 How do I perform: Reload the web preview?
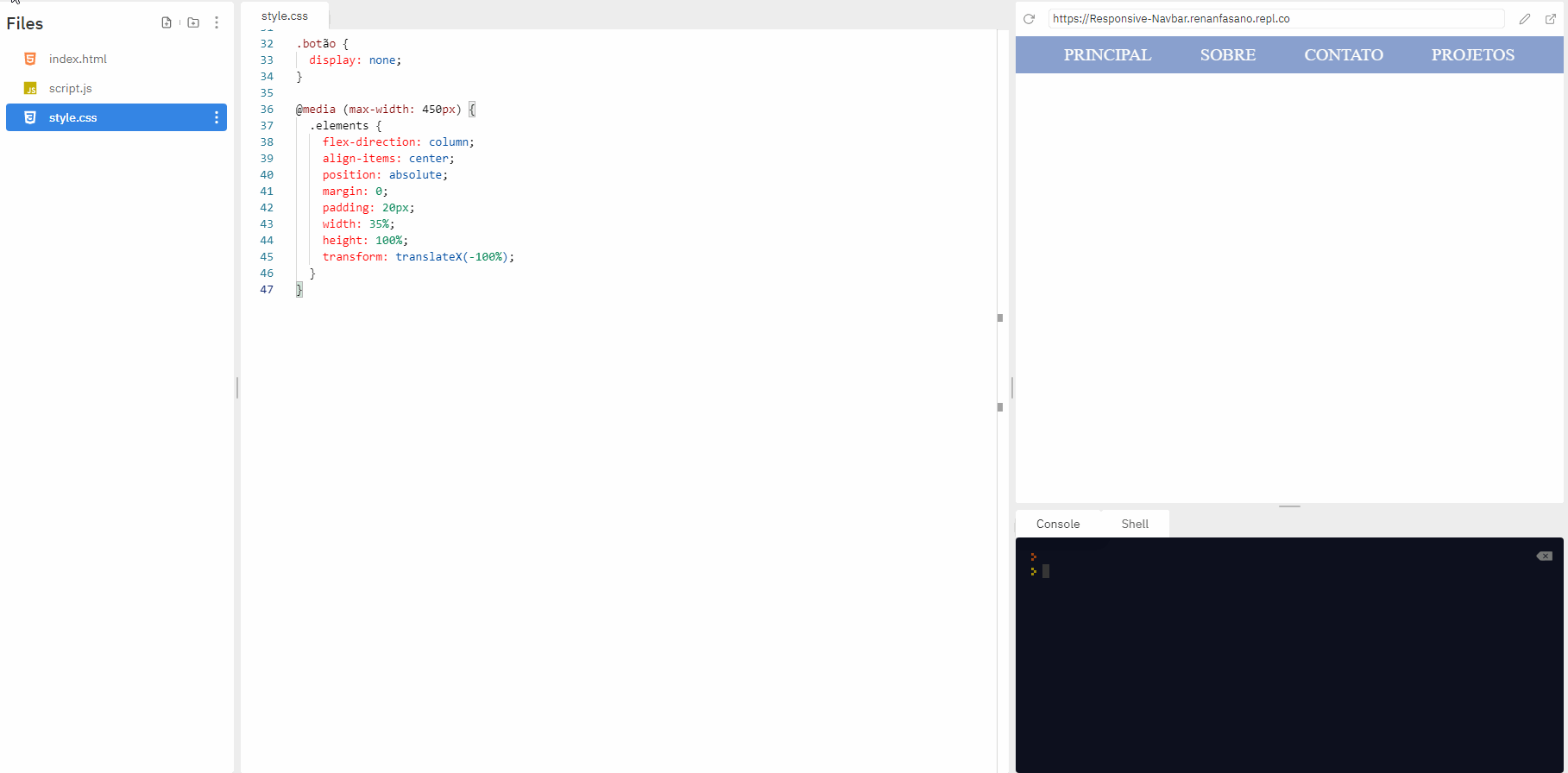[1029, 19]
